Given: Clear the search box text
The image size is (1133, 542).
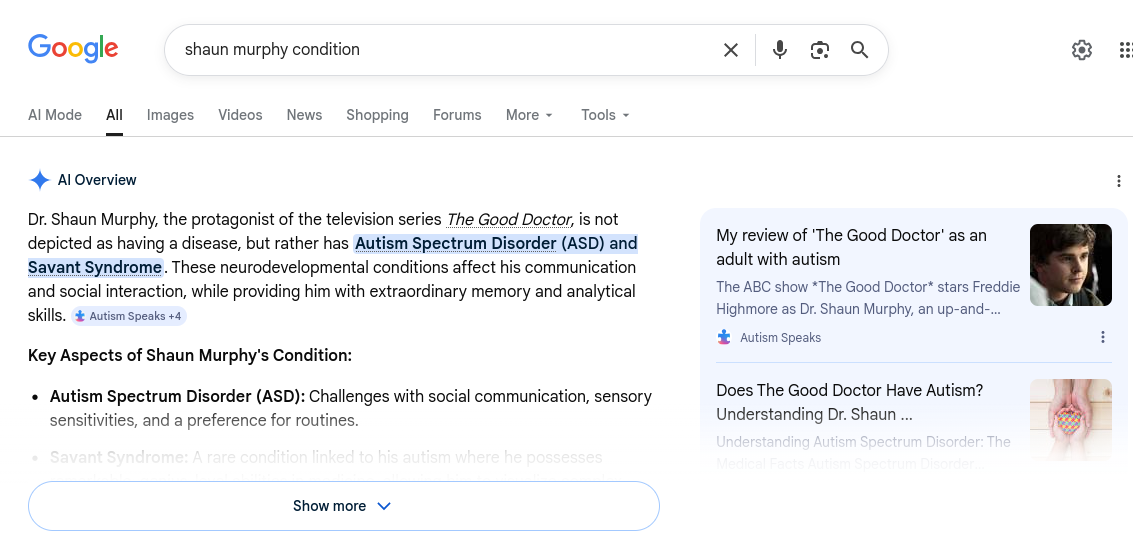Looking at the screenshot, I should (731, 50).
